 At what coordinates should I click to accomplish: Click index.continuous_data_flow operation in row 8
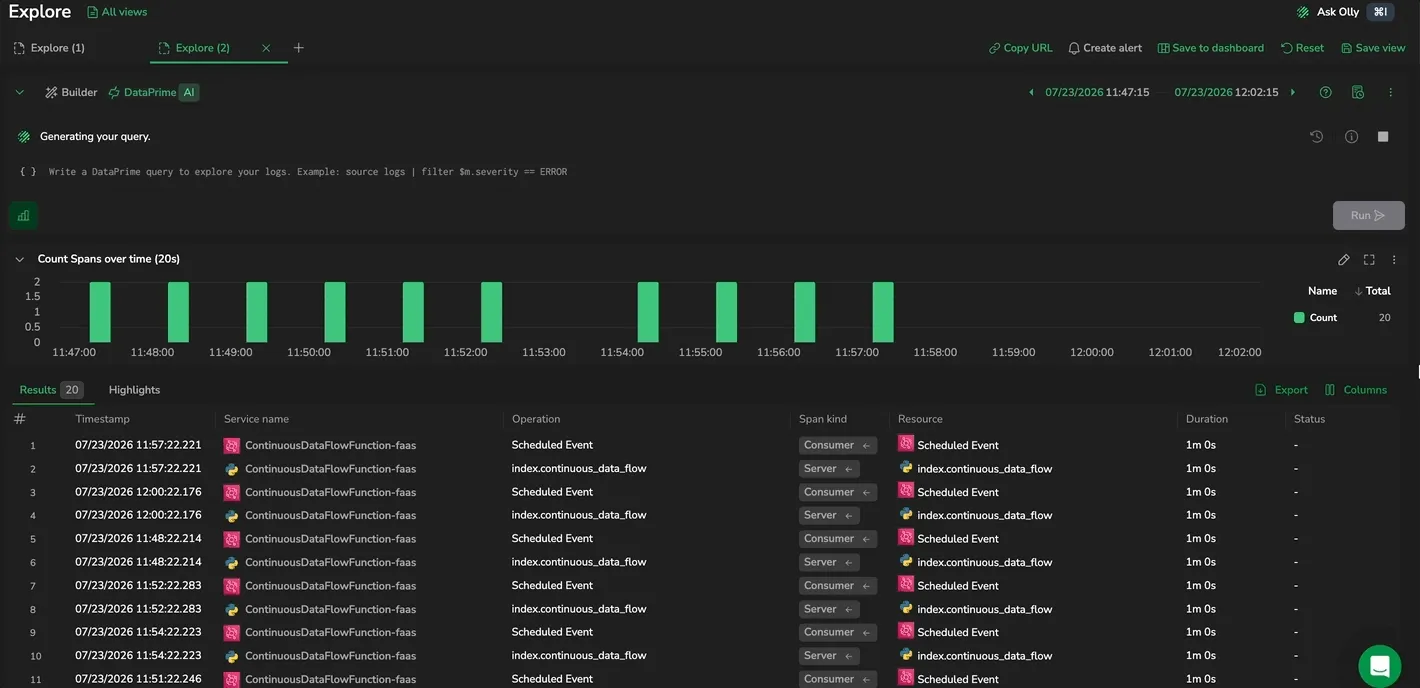tap(579, 609)
